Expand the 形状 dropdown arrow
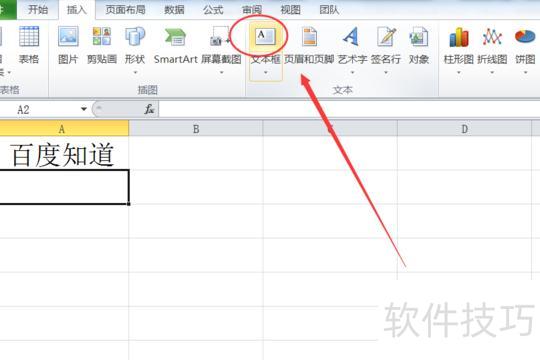 coord(135,72)
